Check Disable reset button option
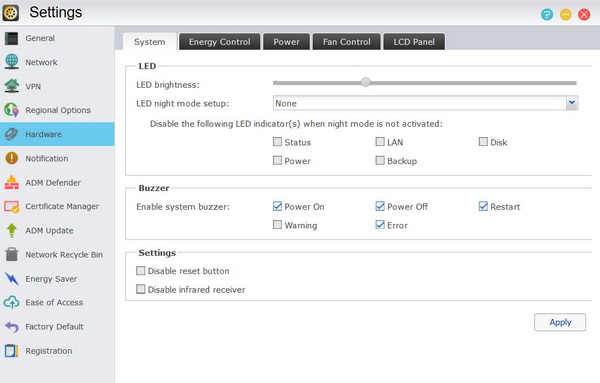Screen dimensions: 600x383 click(x=141, y=271)
